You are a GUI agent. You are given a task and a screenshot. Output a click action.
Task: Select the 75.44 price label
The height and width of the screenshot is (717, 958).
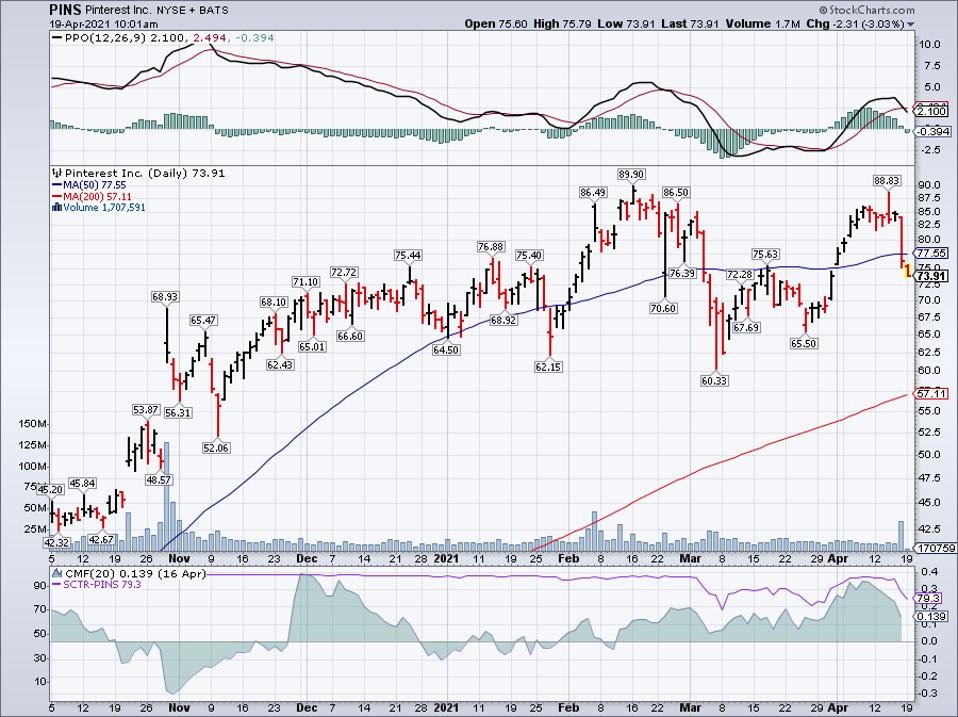(x=408, y=255)
